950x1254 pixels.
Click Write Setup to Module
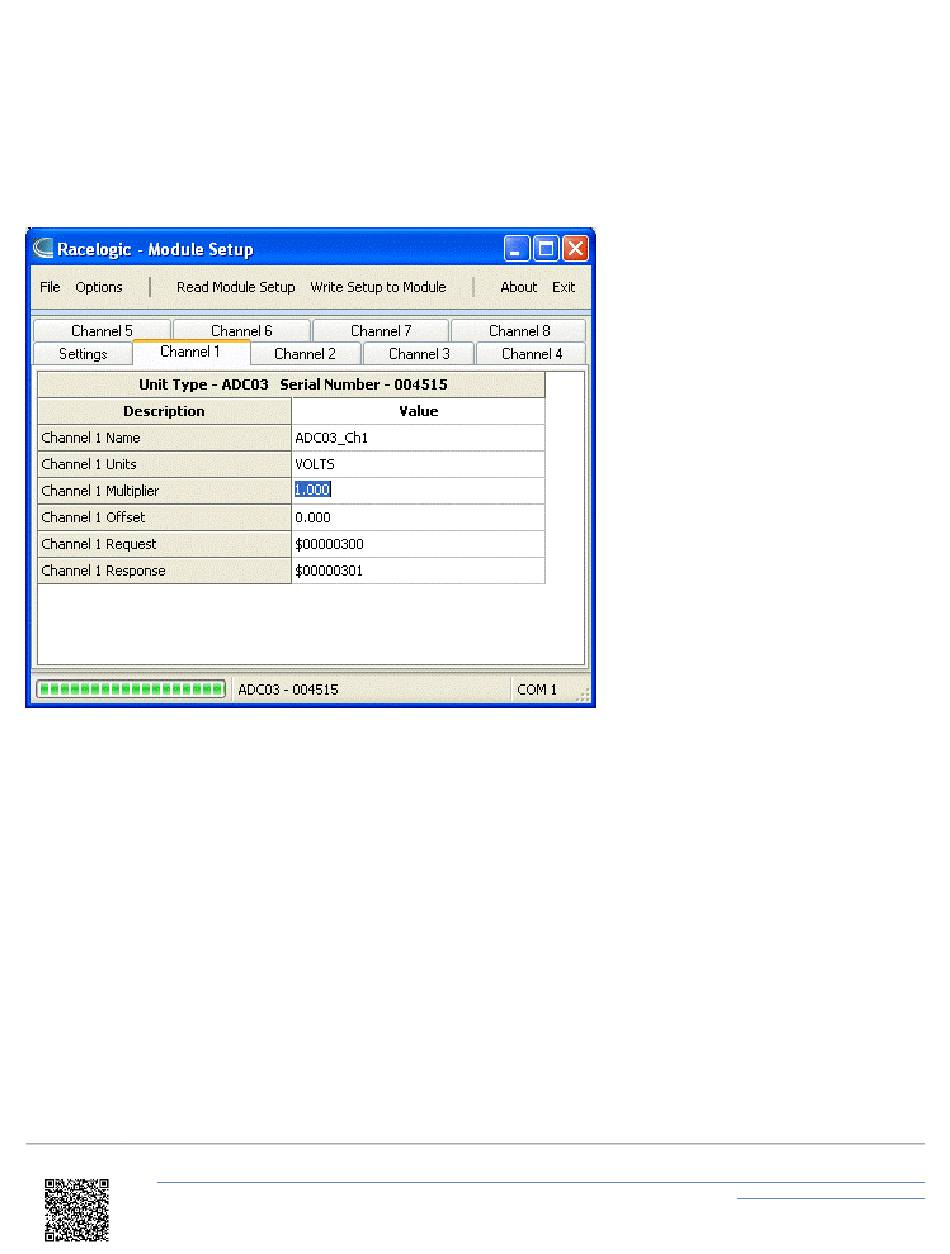click(x=378, y=287)
